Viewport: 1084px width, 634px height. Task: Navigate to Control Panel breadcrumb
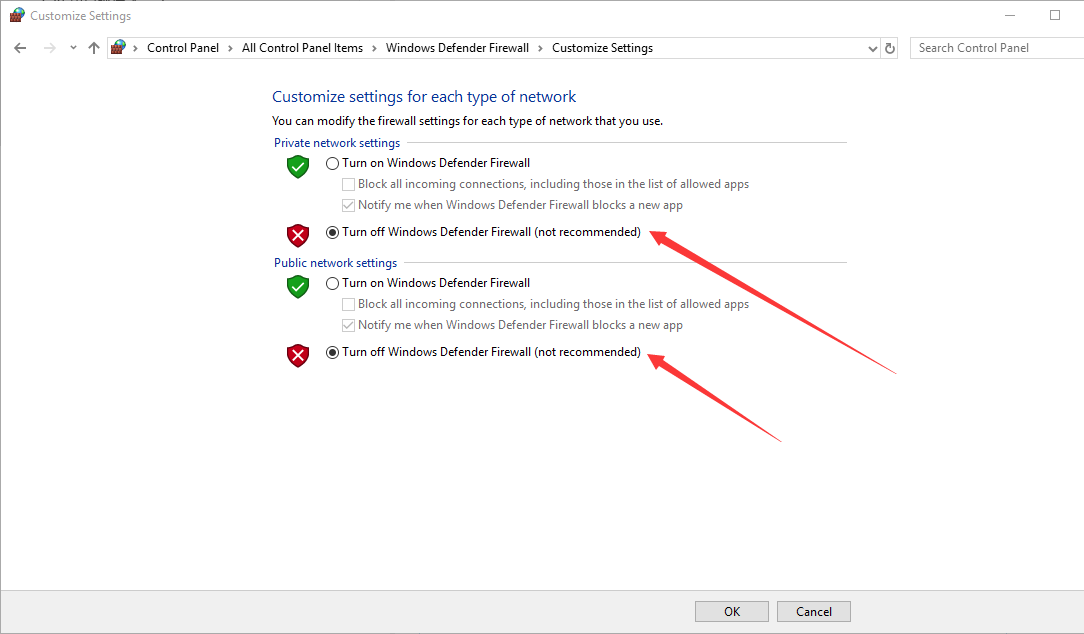pyautogui.click(x=183, y=48)
